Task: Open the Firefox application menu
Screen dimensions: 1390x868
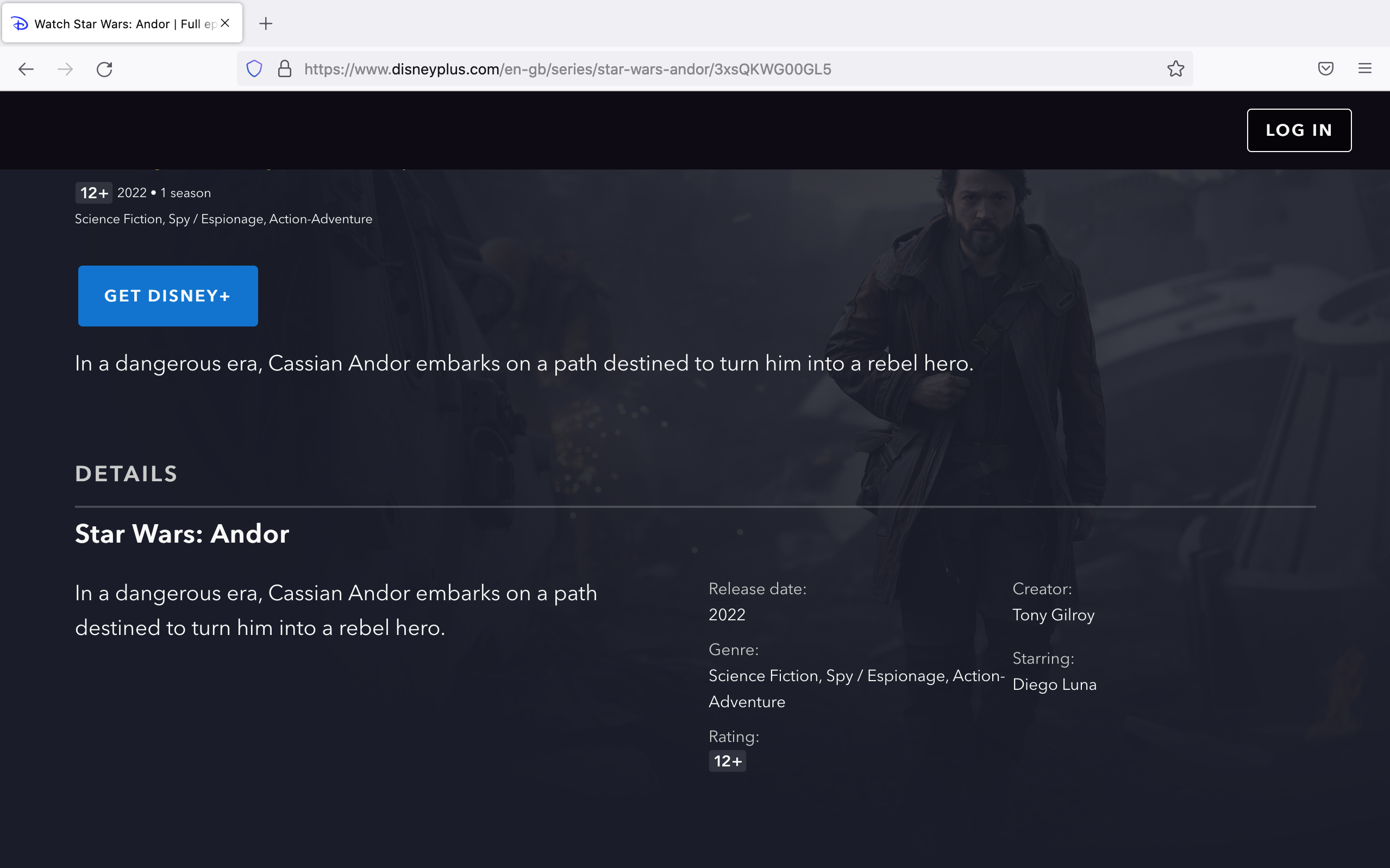Action: (1365, 69)
